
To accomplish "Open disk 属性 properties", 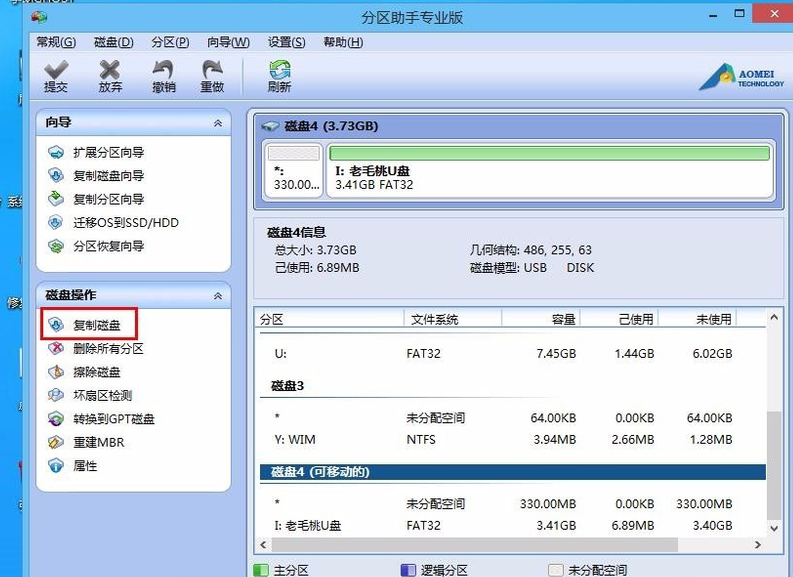I will pyautogui.click(x=72, y=466).
